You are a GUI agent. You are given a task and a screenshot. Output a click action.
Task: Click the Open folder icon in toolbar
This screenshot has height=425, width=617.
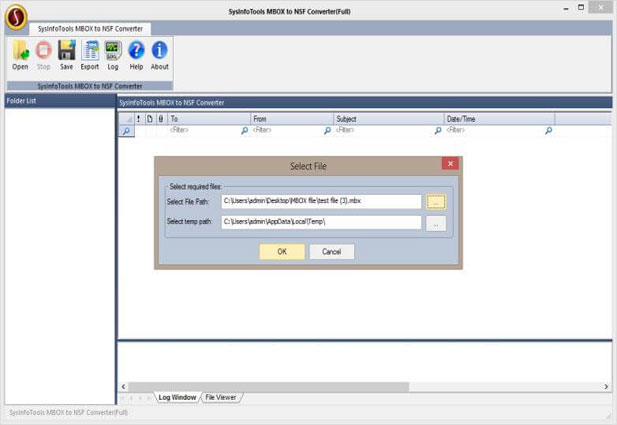tap(20, 55)
